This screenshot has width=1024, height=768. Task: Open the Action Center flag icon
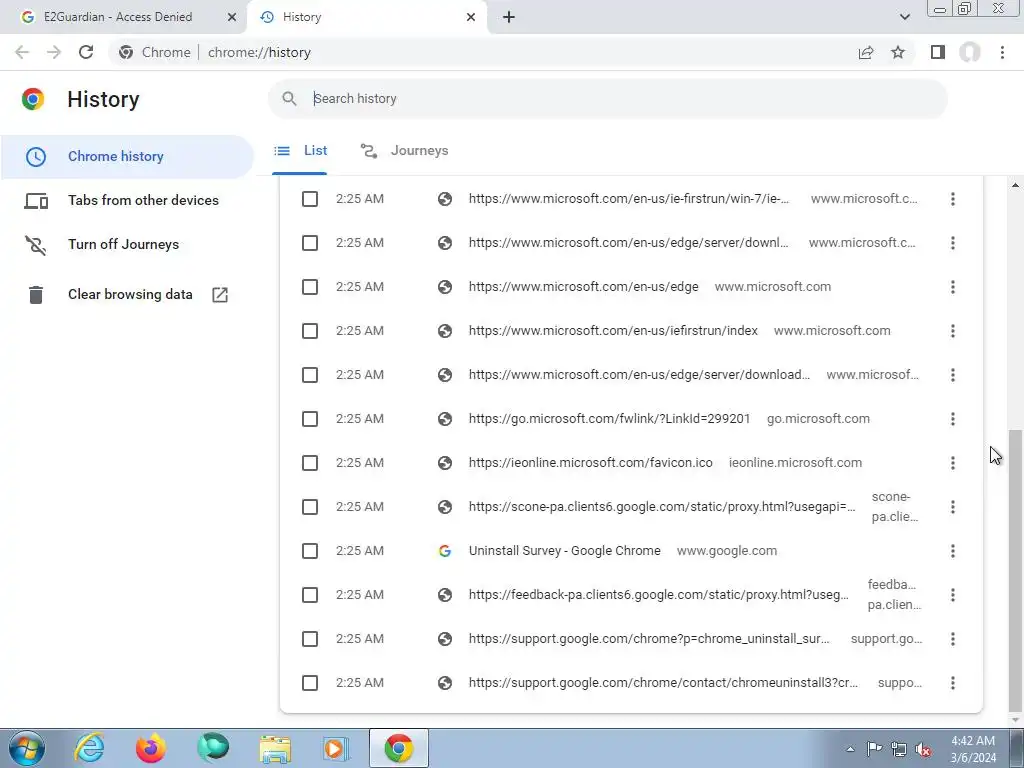click(874, 749)
